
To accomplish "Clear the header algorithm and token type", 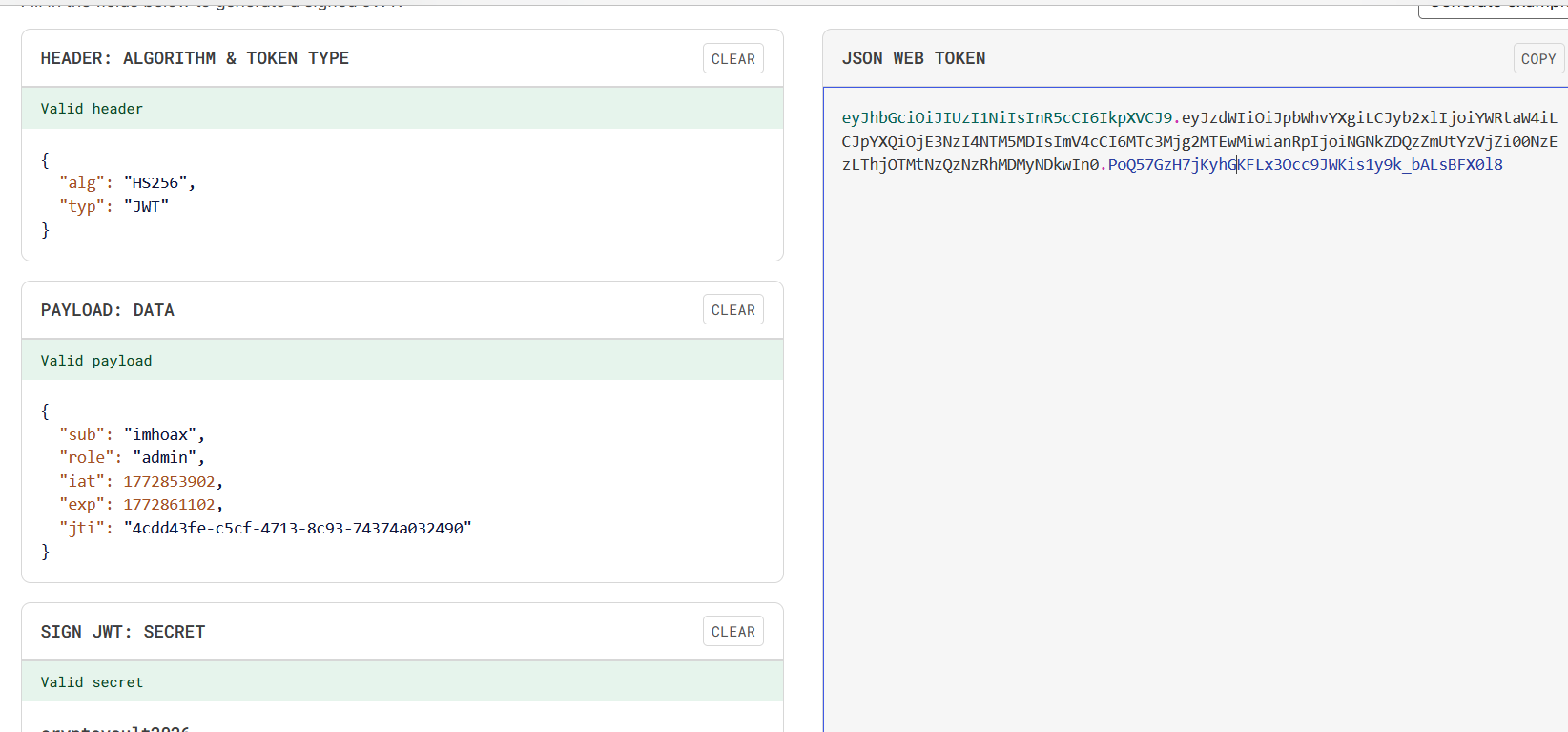I will tap(732, 58).
